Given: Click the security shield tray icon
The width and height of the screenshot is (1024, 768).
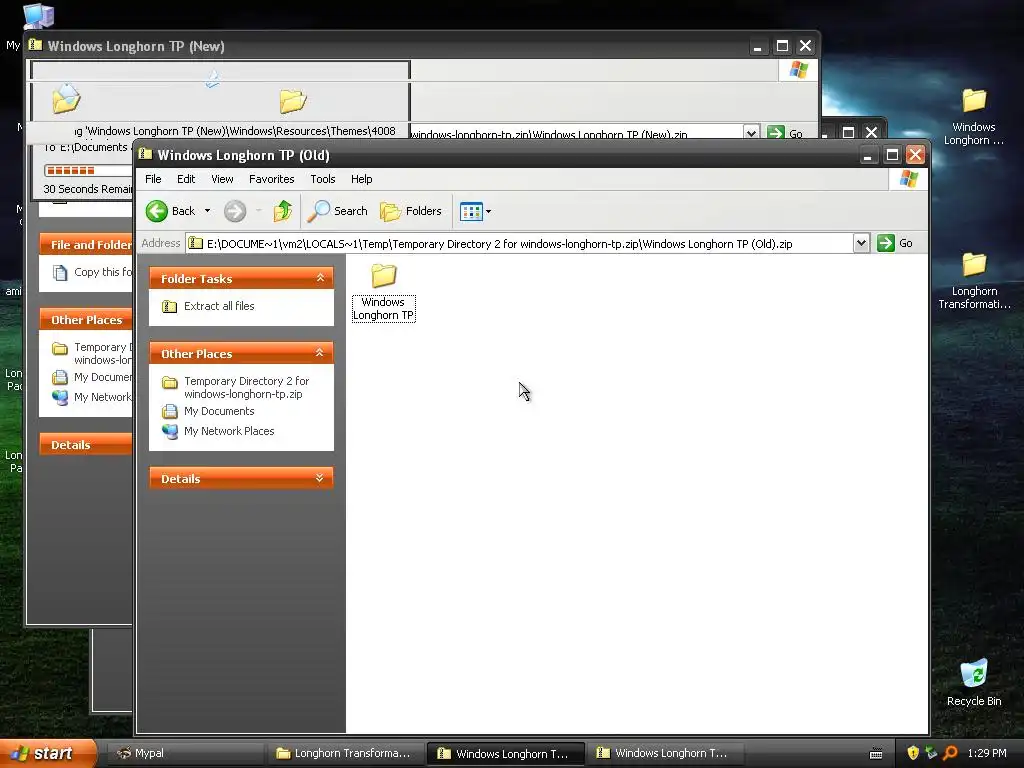Looking at the screenshot, I should [x=913, y=753].
